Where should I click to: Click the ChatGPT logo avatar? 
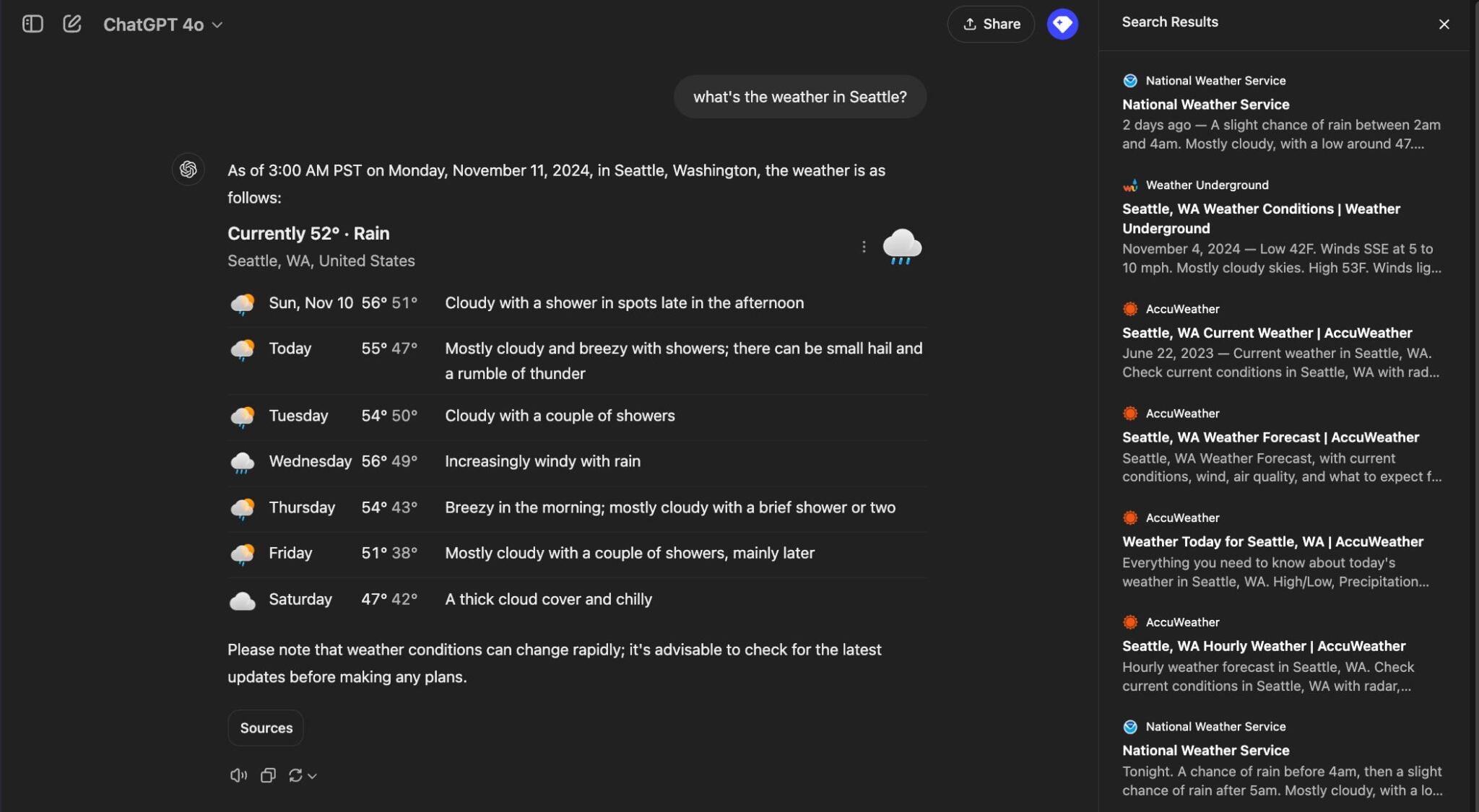[x=188, y=170]
